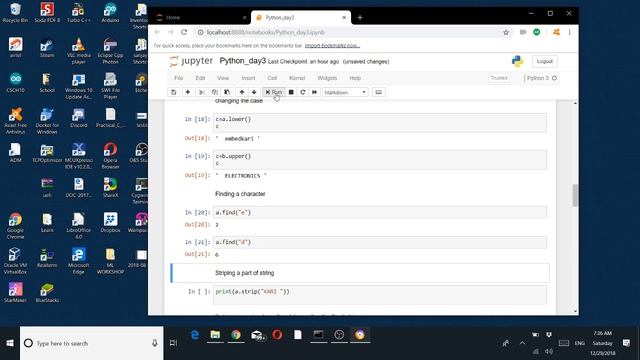Paste cells below toolbar icon
Viewport: 640px width, 360px height.
[x=227, y=92]
